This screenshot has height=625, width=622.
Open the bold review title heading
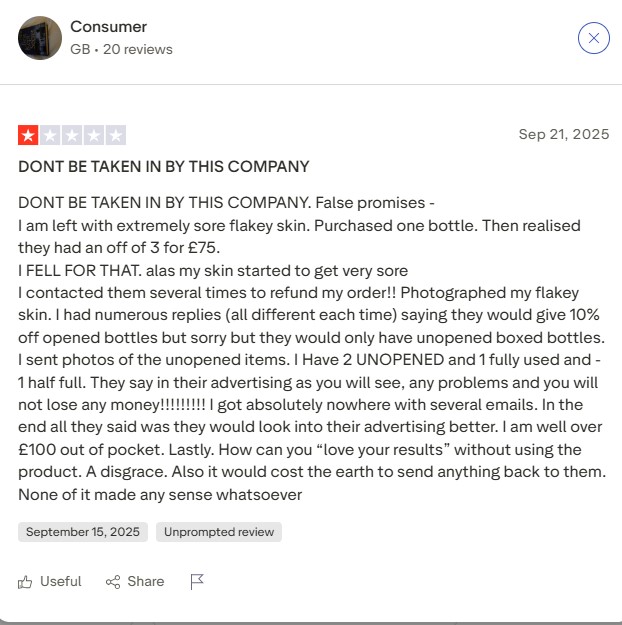coord(164,167)
